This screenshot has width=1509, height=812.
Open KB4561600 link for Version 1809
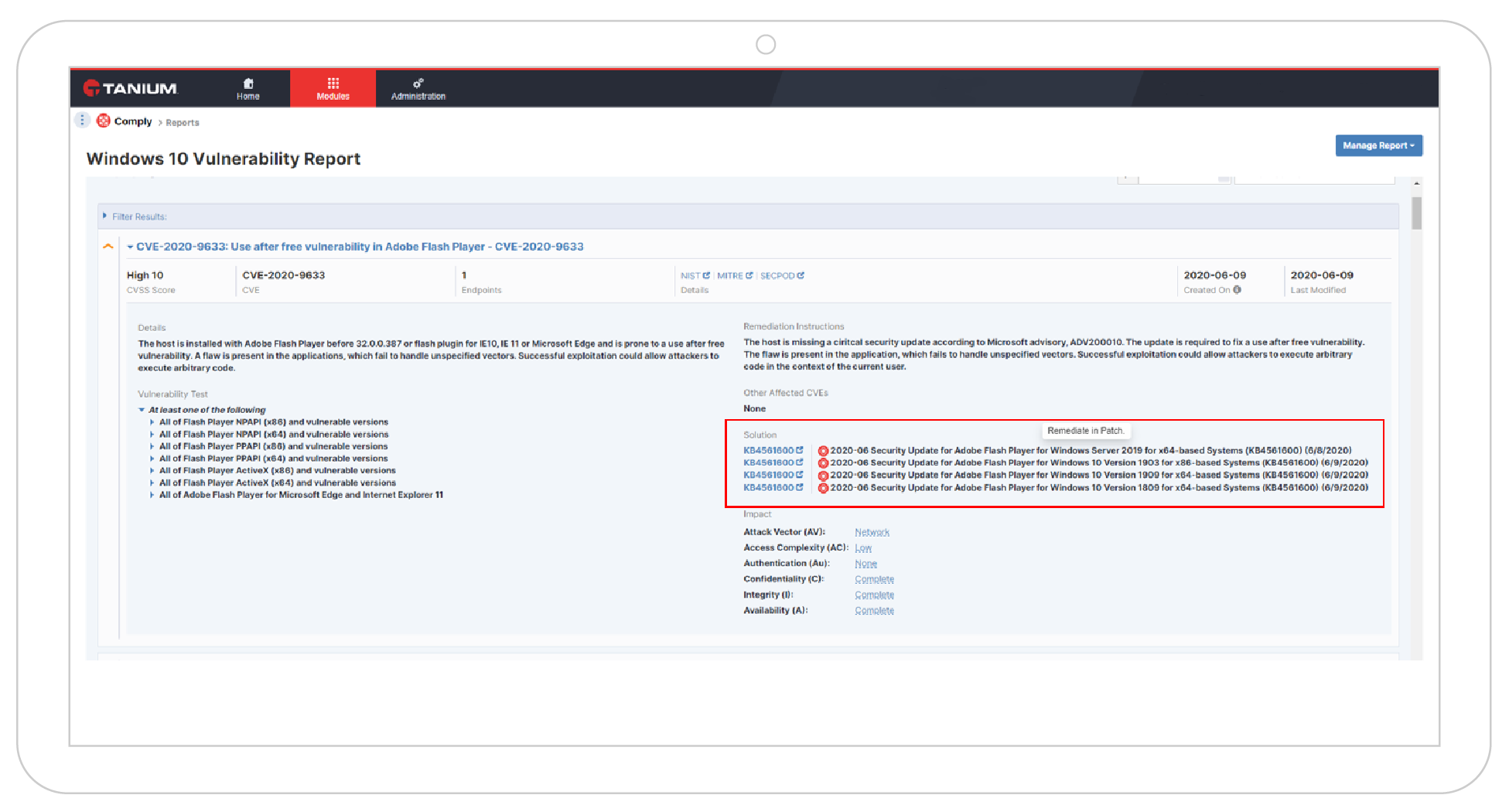(773, 487)
